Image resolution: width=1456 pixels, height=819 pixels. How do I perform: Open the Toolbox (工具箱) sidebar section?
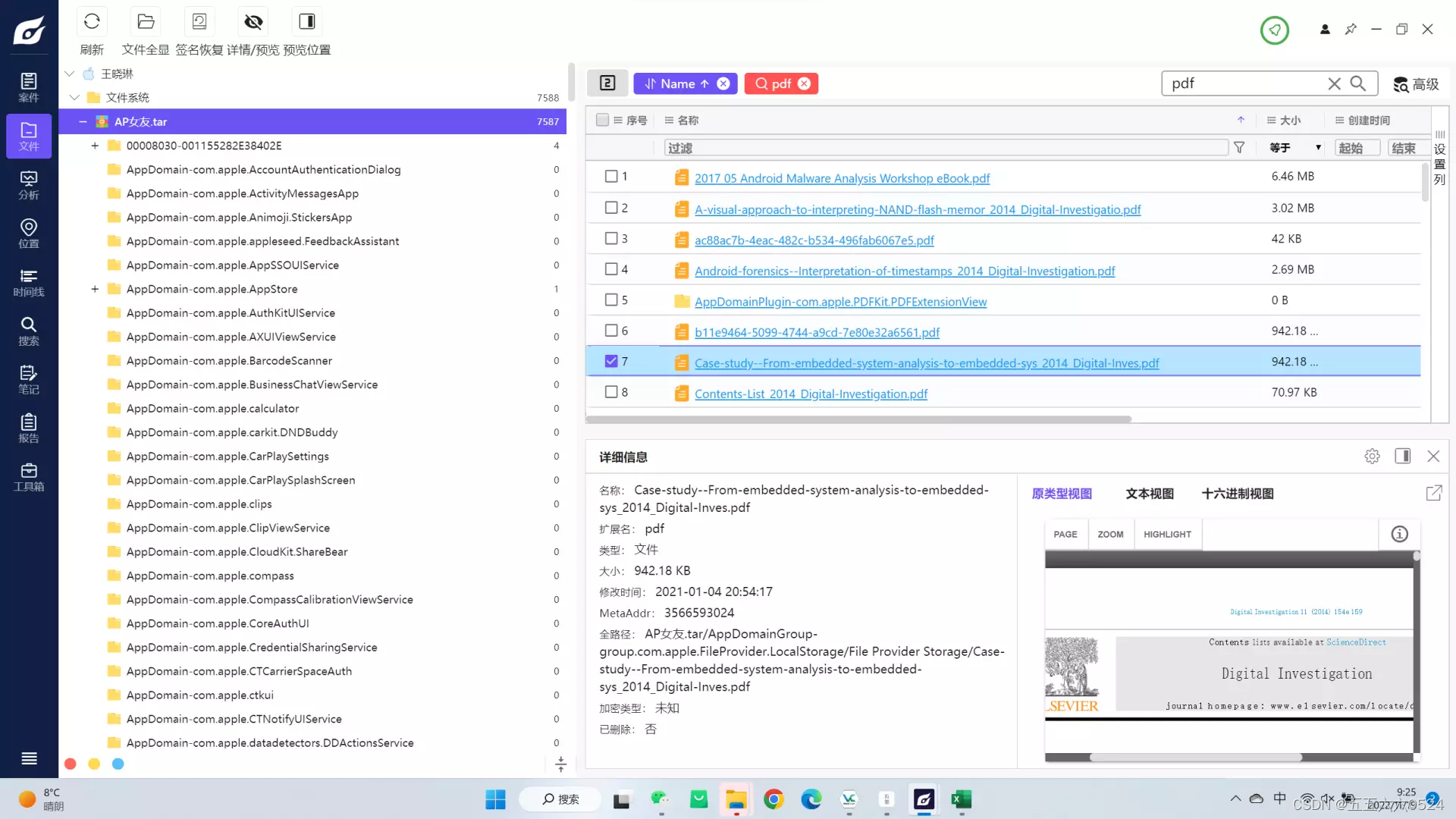(29, 477)
